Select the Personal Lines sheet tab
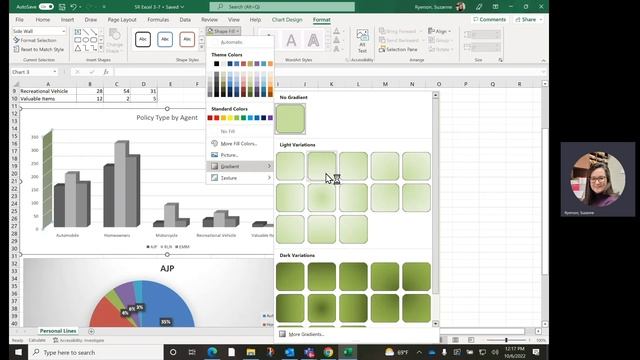The width and height of the screenshot is (640, 360). click(58, 331)
